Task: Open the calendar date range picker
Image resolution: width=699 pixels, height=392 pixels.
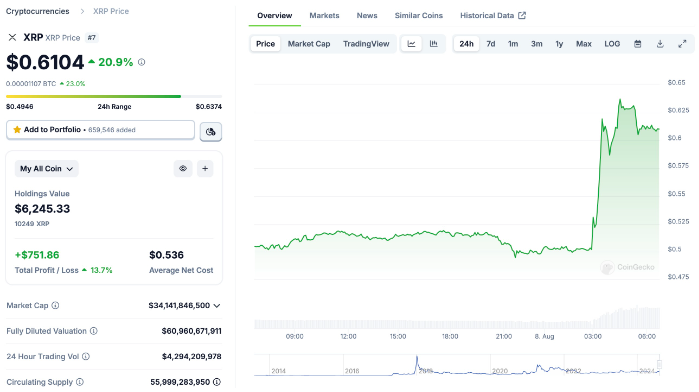Action: pos(637,44)
